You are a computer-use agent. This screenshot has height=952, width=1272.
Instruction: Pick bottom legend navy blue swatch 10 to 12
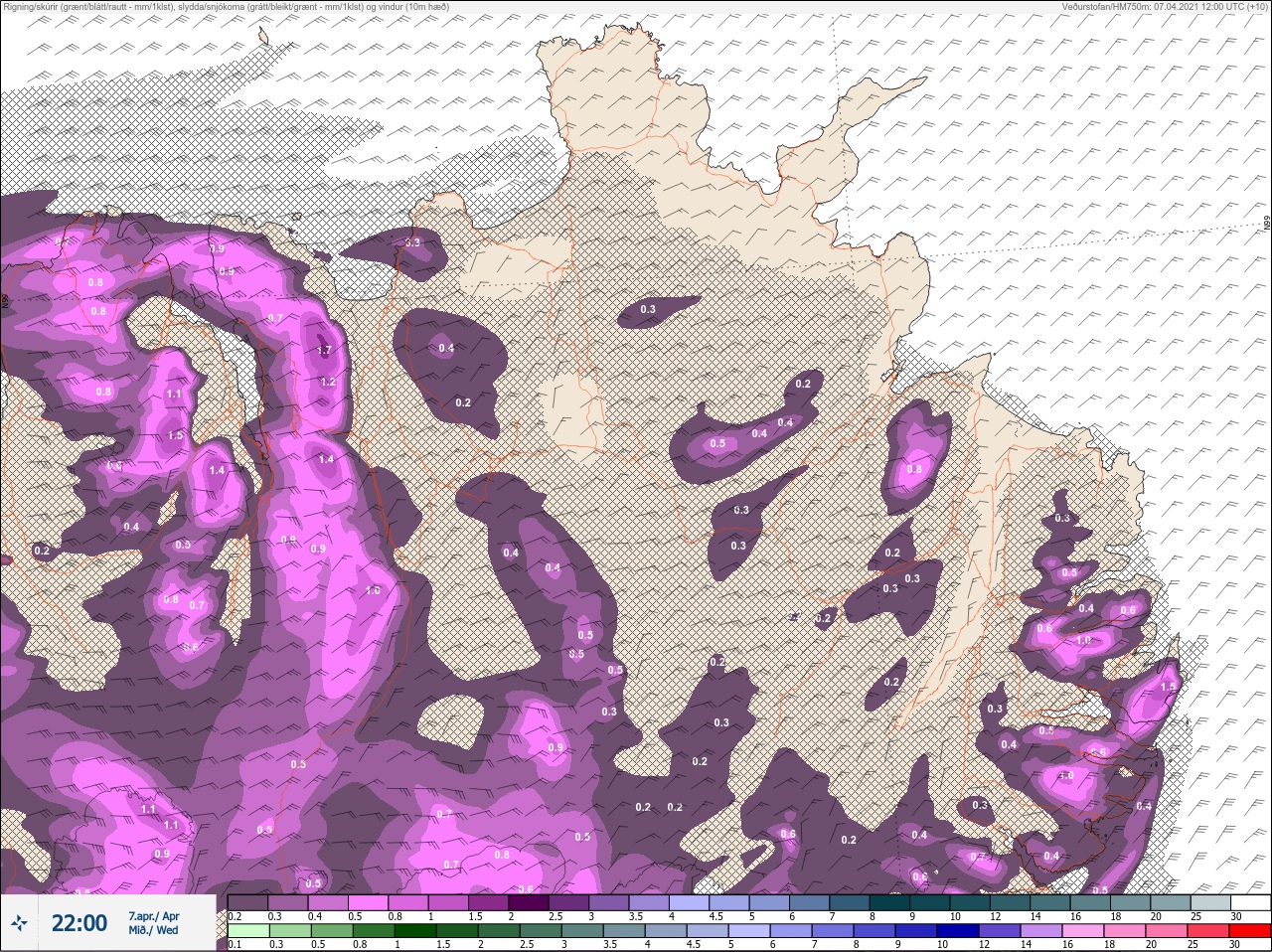[x=957, y=931]
